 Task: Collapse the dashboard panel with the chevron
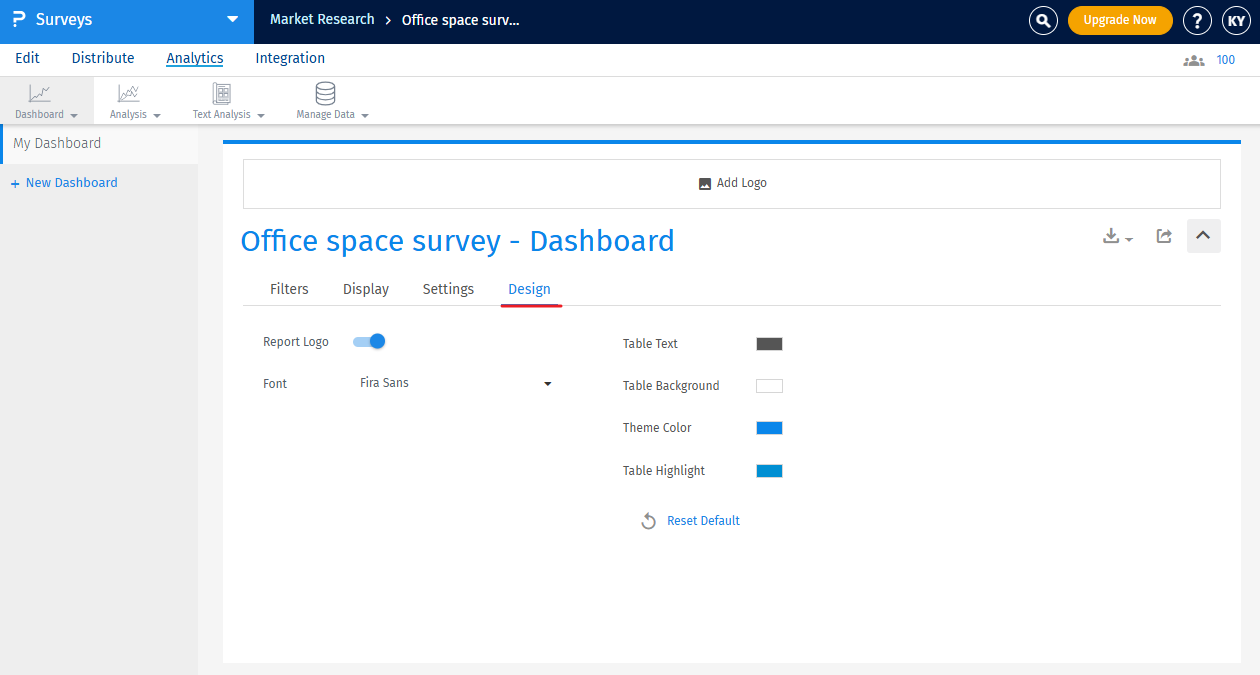pos(1203,236)
